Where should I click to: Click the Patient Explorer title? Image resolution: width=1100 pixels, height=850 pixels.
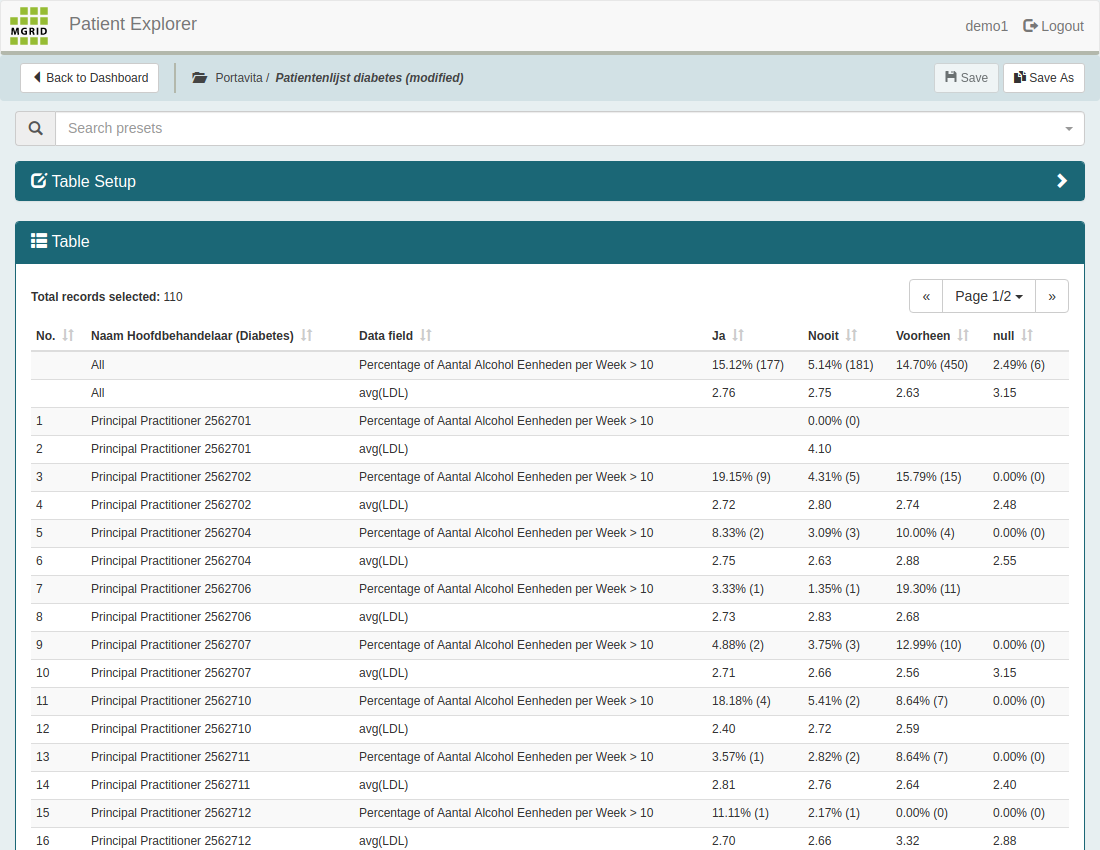point(133,24)
